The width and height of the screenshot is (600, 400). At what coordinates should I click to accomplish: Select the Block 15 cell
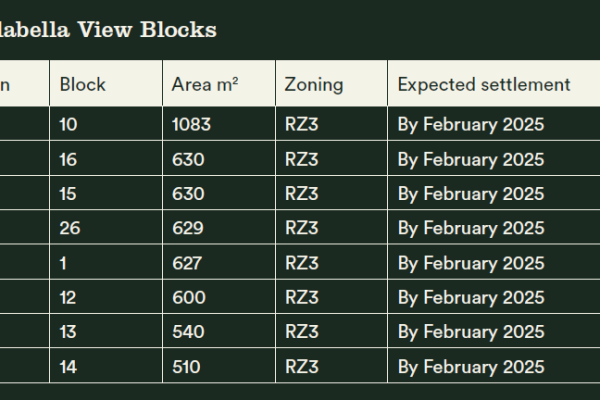click(x=69, y=194)
